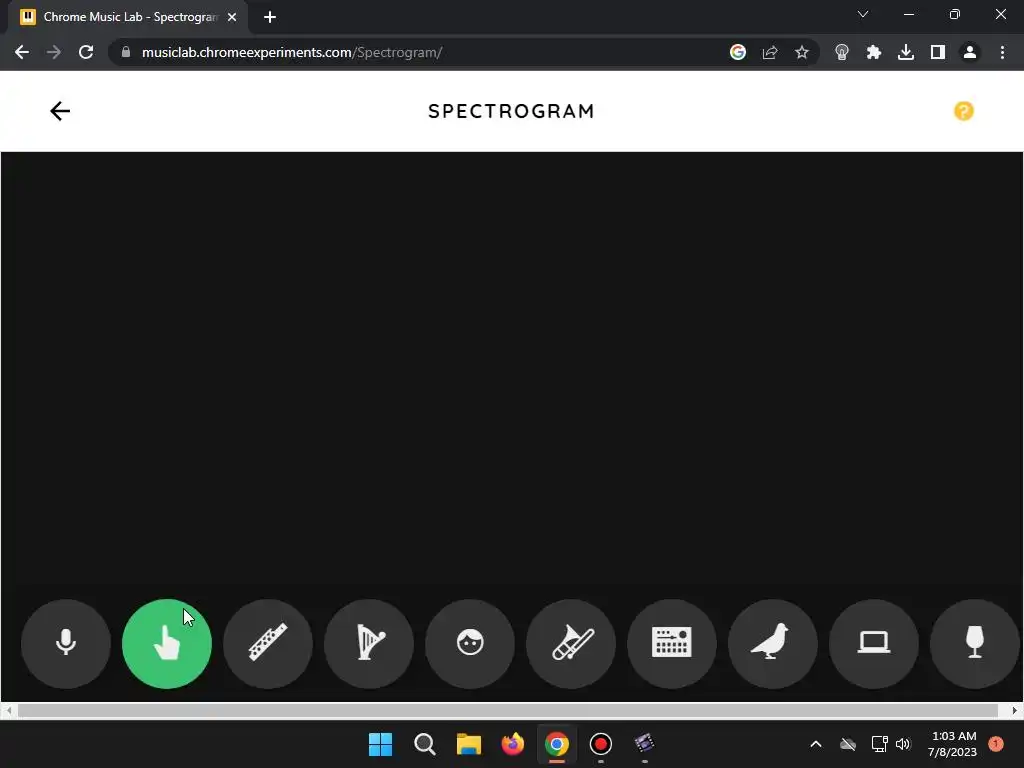Play the wine glass sound sample
The width and height of the screenshot is (1024, 768).
point(975,643)
